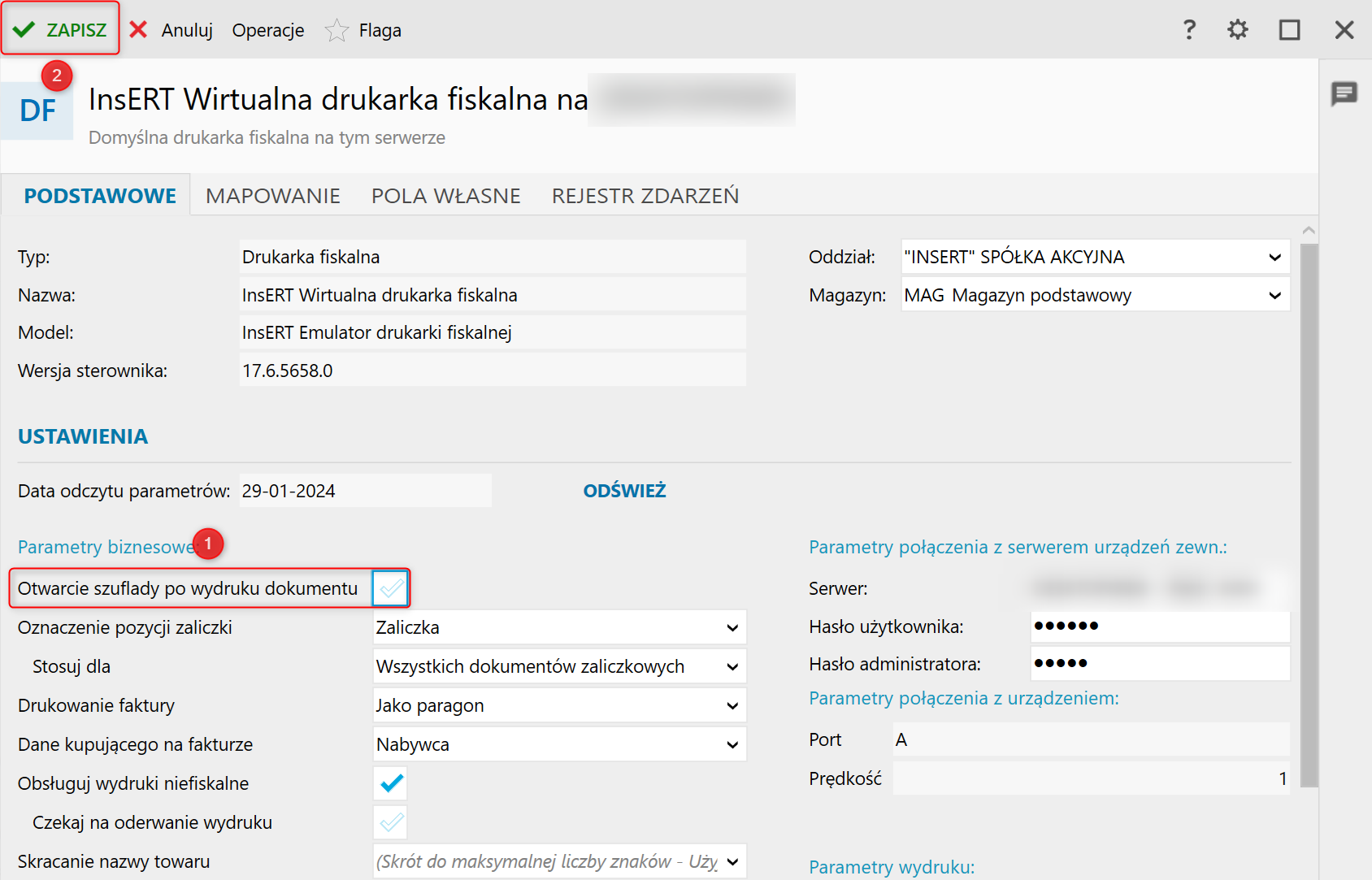Click the USTAWIENIA section heading
Image resolution: width=1372 pixels, height=880 pixels.
(x=83, y=436)
